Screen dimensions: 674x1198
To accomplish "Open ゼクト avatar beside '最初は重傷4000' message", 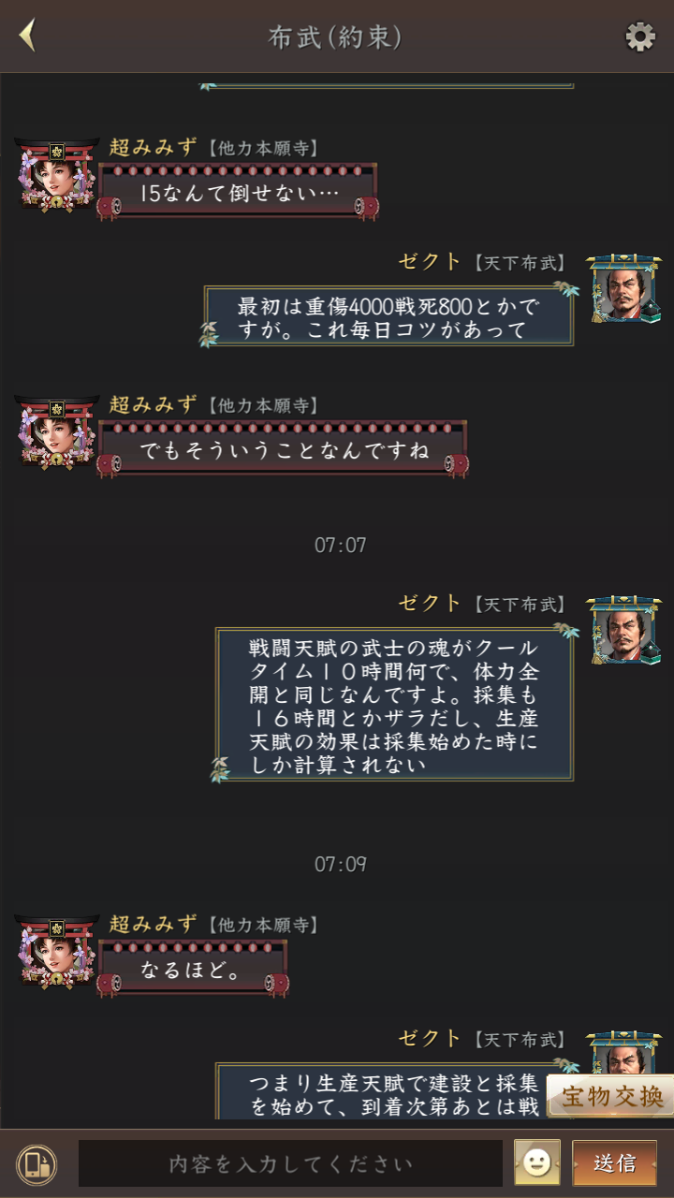I will (x=624, y=289).
